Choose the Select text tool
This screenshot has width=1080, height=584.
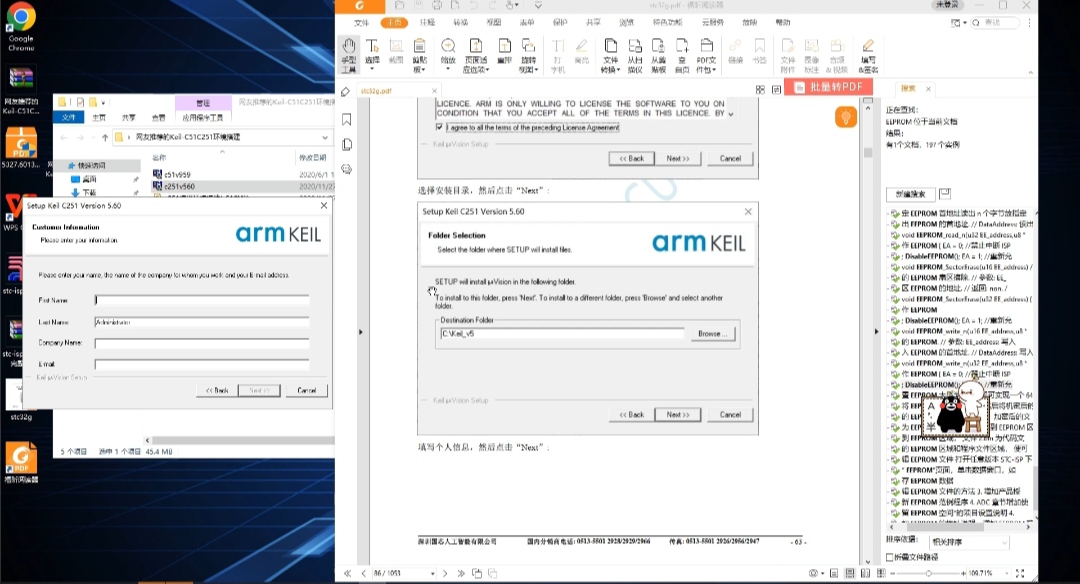pyautogui.click(x=372, y=52)
